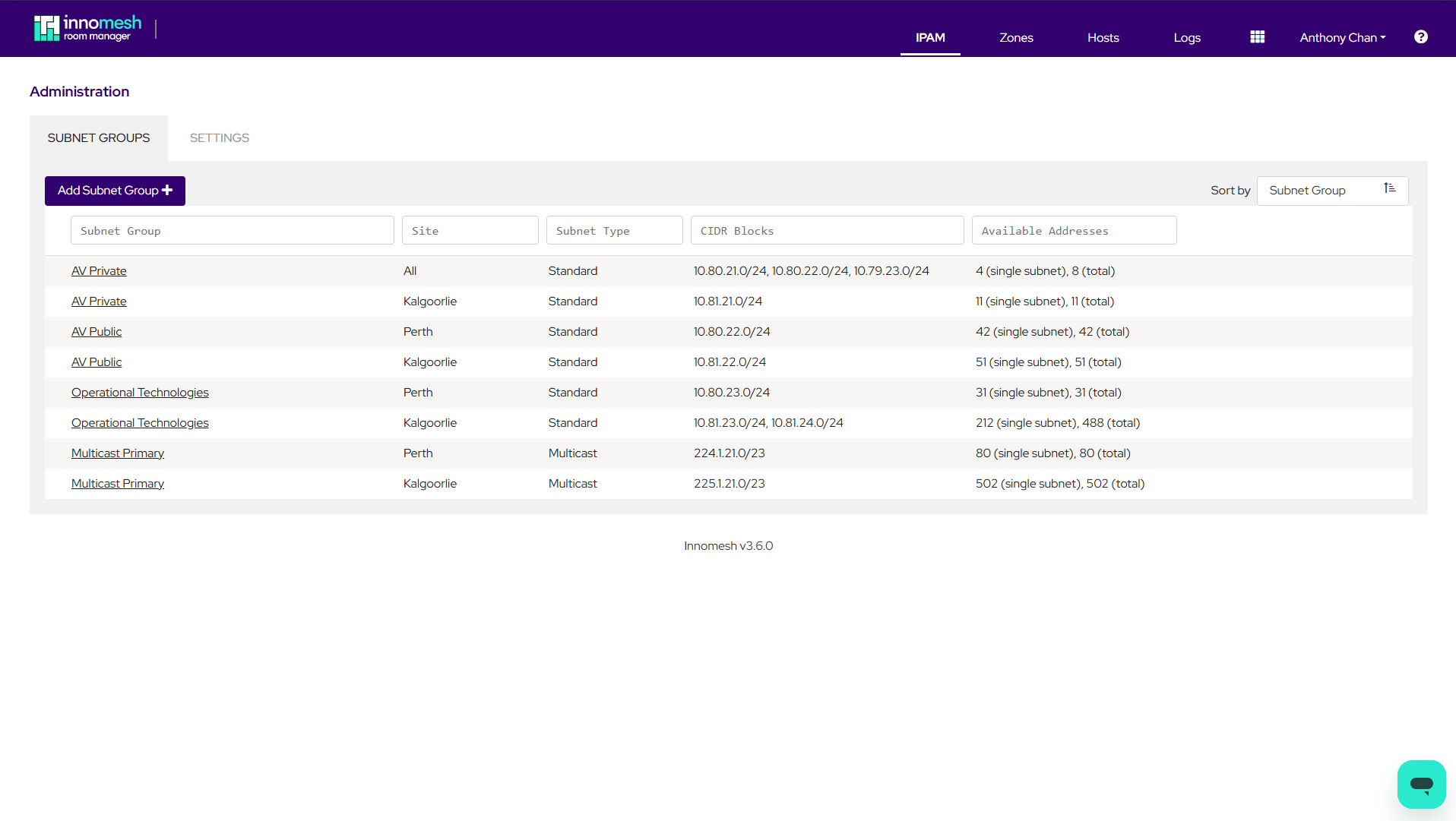Select the IPAM navigation item
The height and width of the screenshot is (821, 1456).
(929, 37)
